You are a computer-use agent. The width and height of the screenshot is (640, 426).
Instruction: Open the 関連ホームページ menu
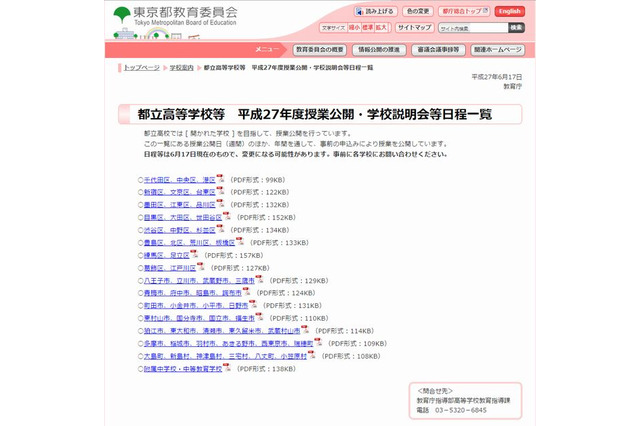point(498,50)
